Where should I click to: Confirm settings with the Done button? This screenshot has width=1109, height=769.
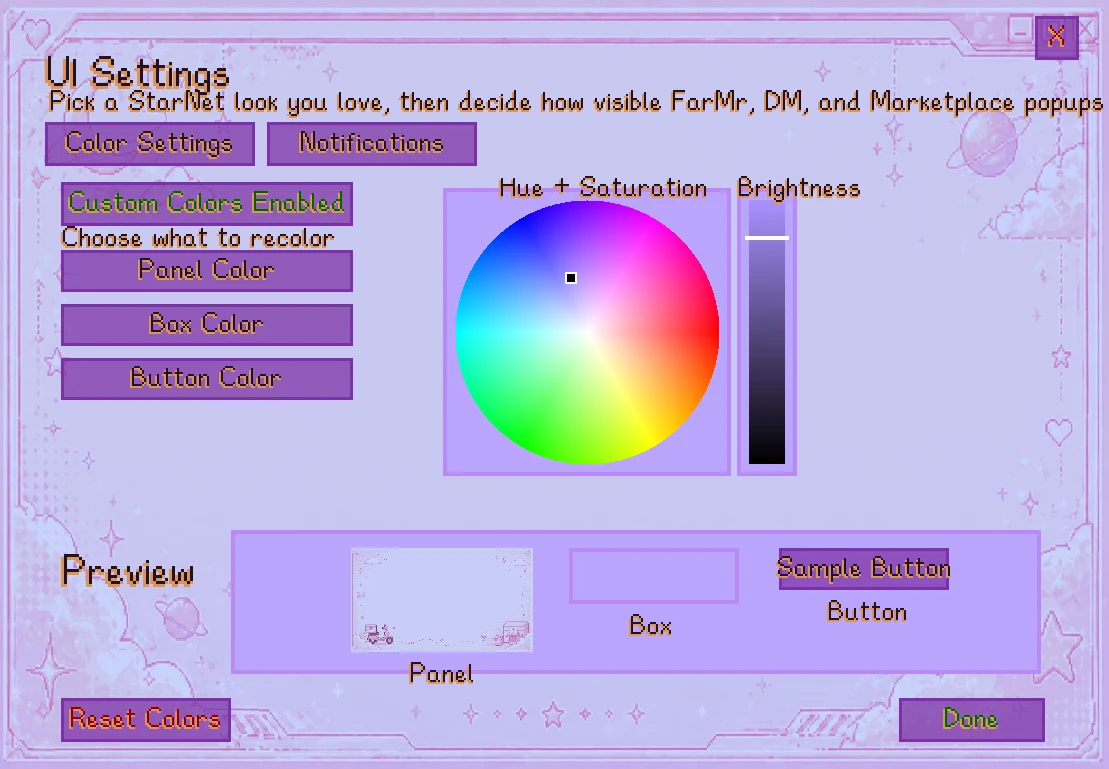point(972,719)
